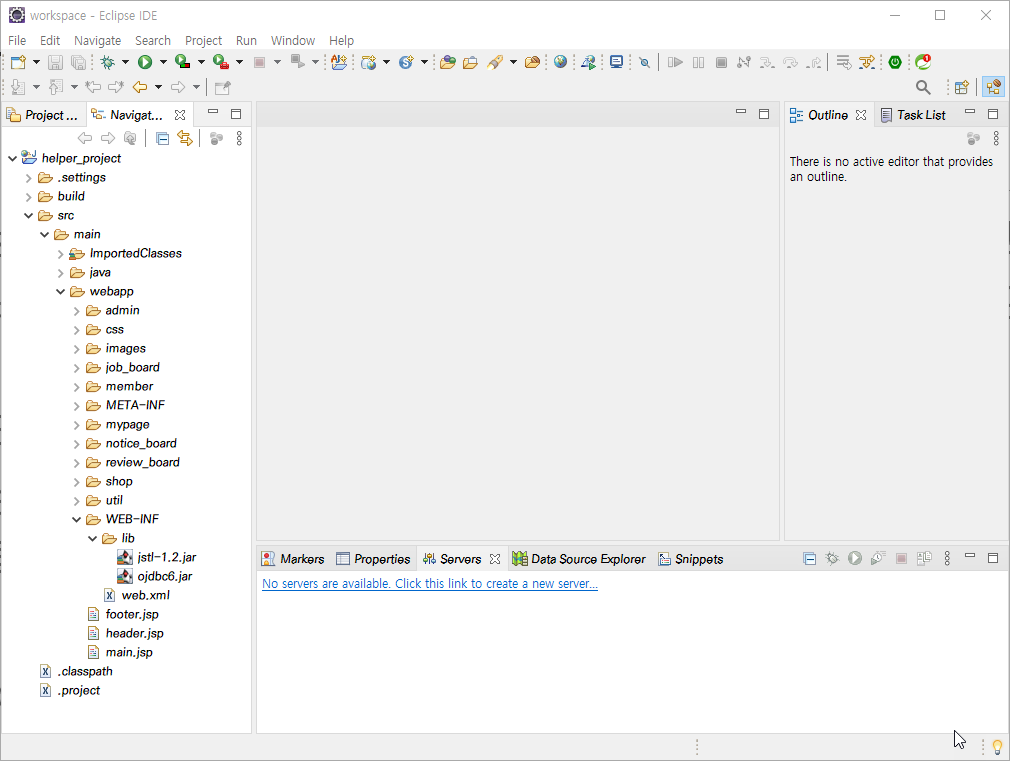Click Collapse All in Navigator toolbar

point(163,139)
